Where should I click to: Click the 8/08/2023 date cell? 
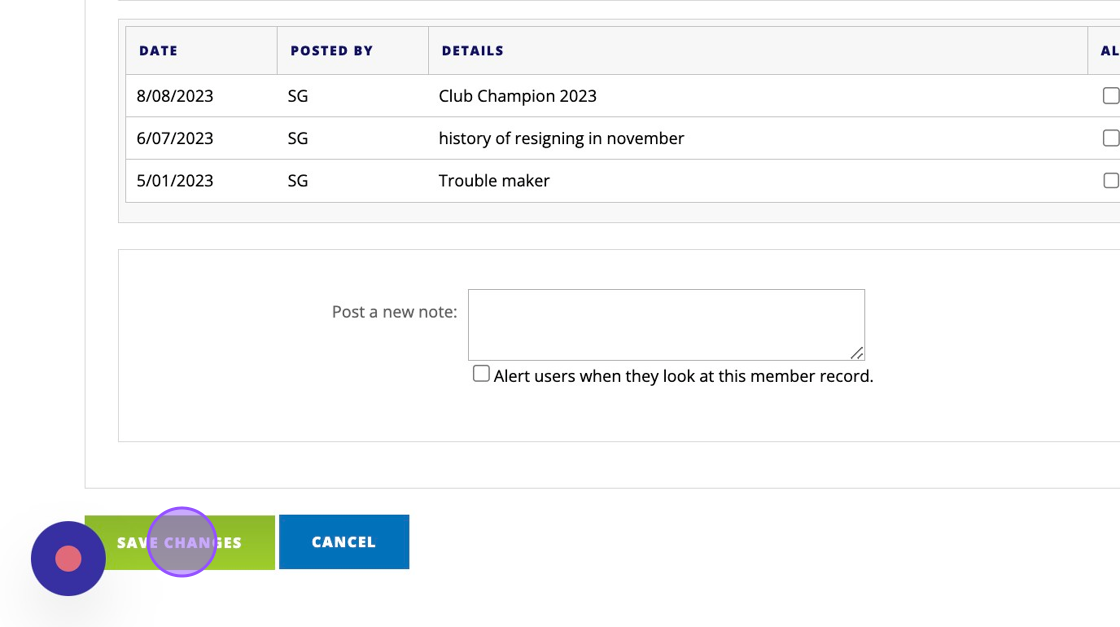point(175,96)
